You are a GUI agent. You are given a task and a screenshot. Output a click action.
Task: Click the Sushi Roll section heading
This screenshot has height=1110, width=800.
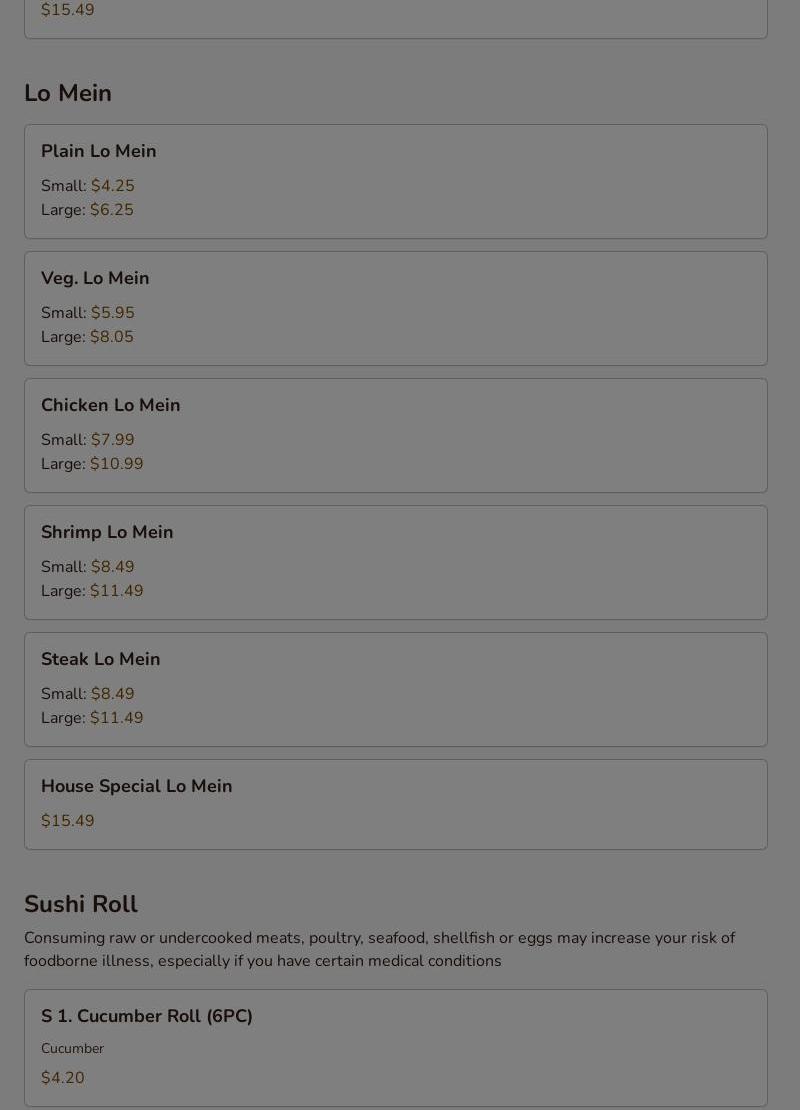[x=81, y=904]
